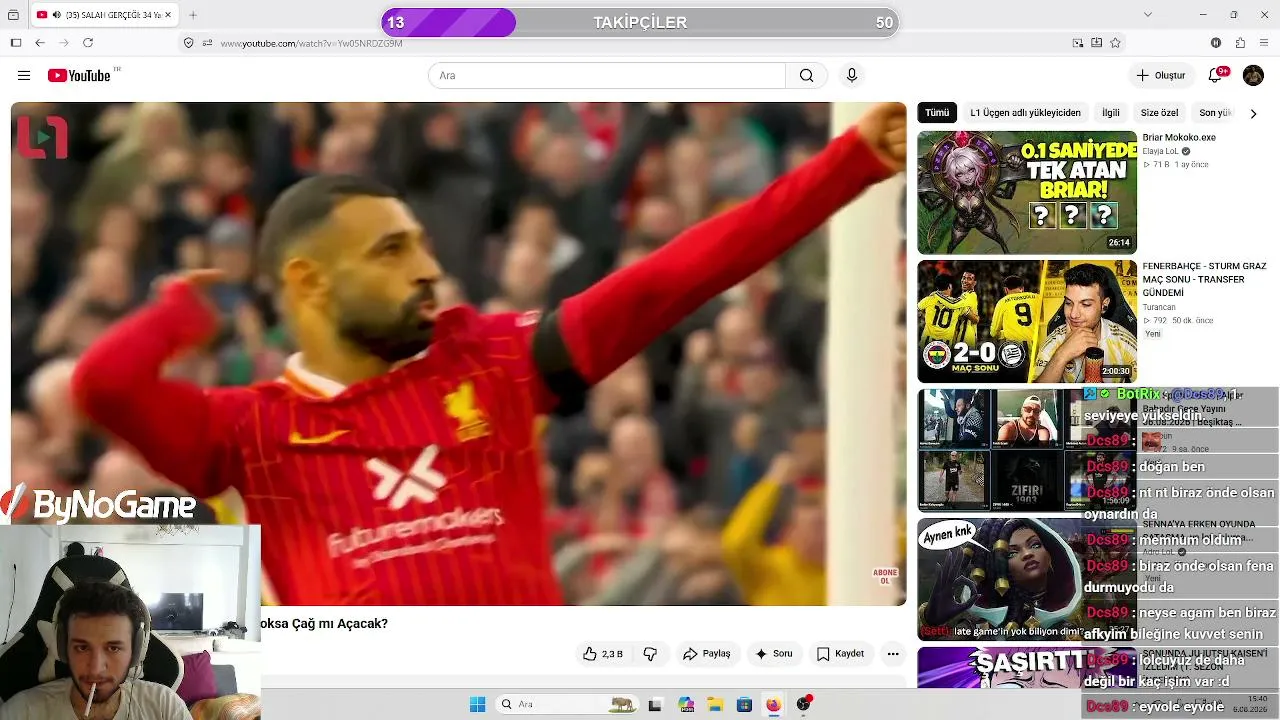Open Task View from the taskbar

655,705
